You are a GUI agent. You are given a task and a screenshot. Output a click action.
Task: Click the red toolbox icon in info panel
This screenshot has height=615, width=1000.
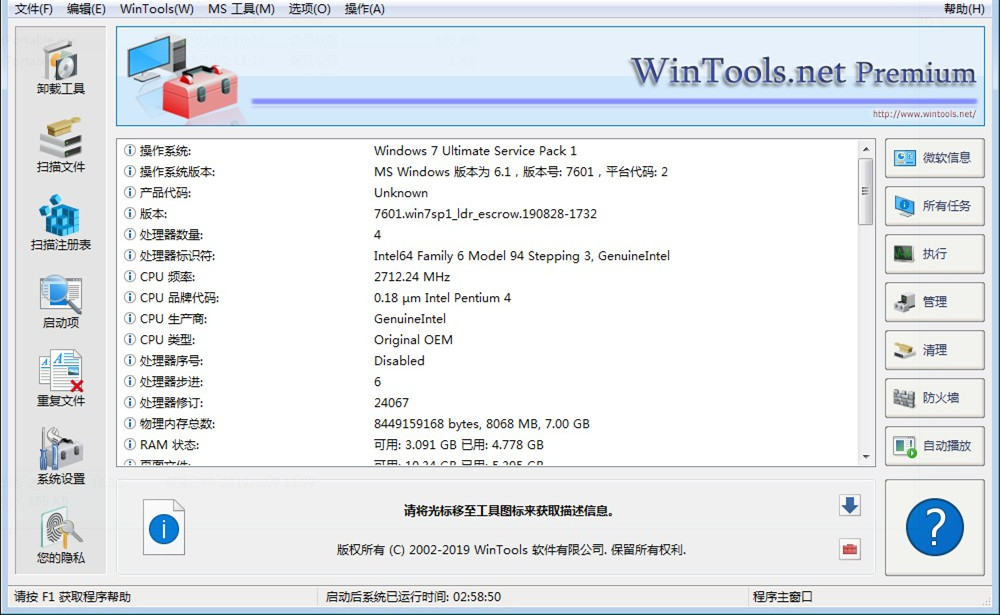point(849,549)
